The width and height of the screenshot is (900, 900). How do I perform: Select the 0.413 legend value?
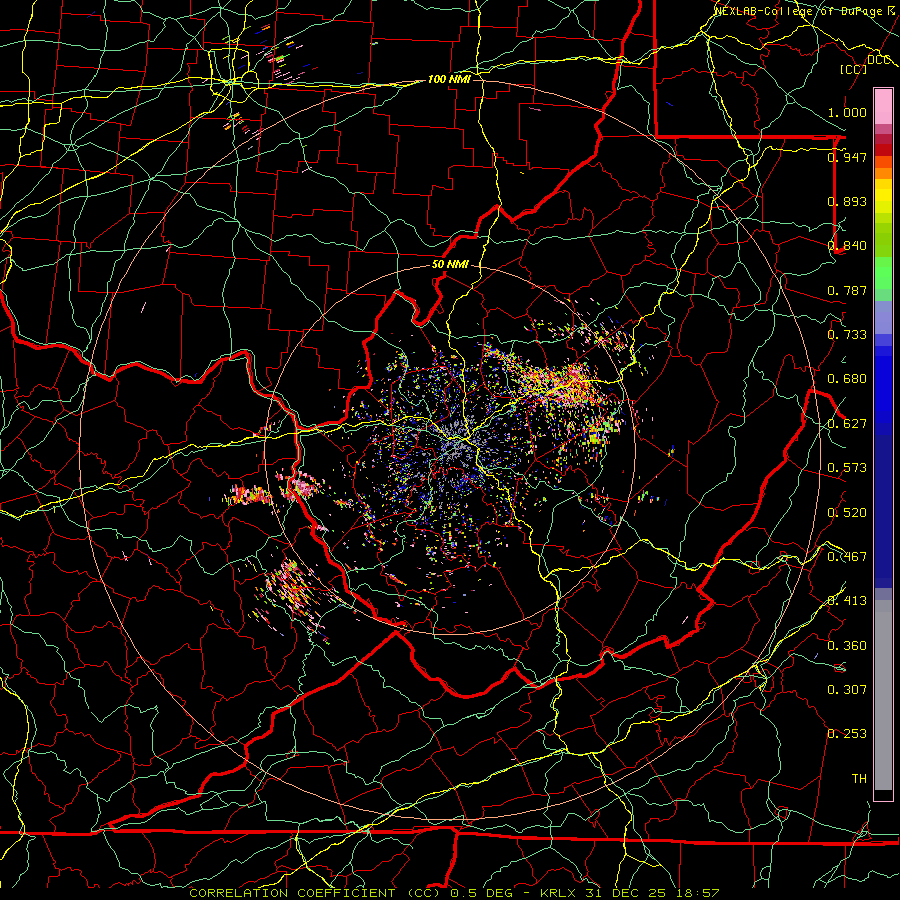pyautogui.click(x=847, y=601)
